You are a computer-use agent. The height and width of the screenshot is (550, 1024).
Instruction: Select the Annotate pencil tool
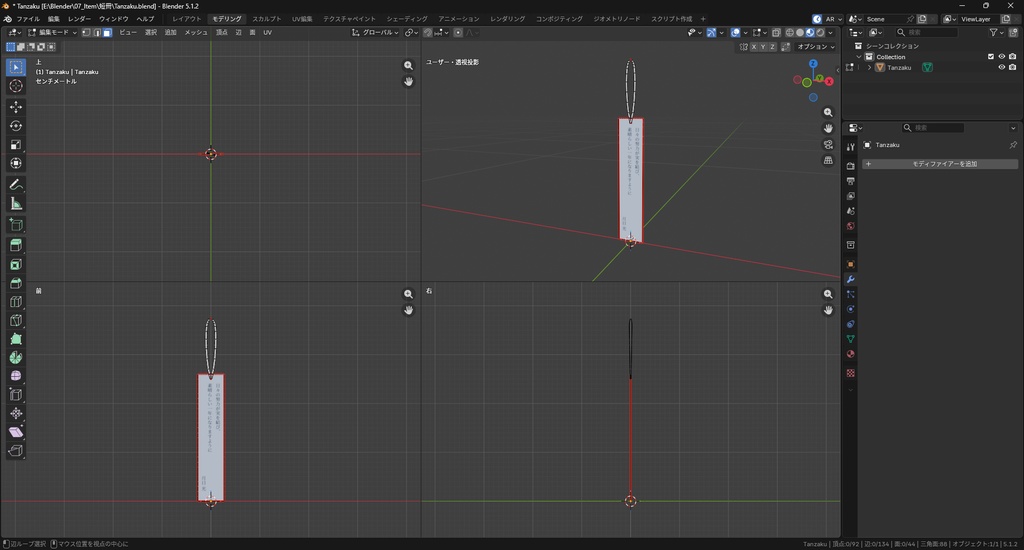click(x=16, y=185)
